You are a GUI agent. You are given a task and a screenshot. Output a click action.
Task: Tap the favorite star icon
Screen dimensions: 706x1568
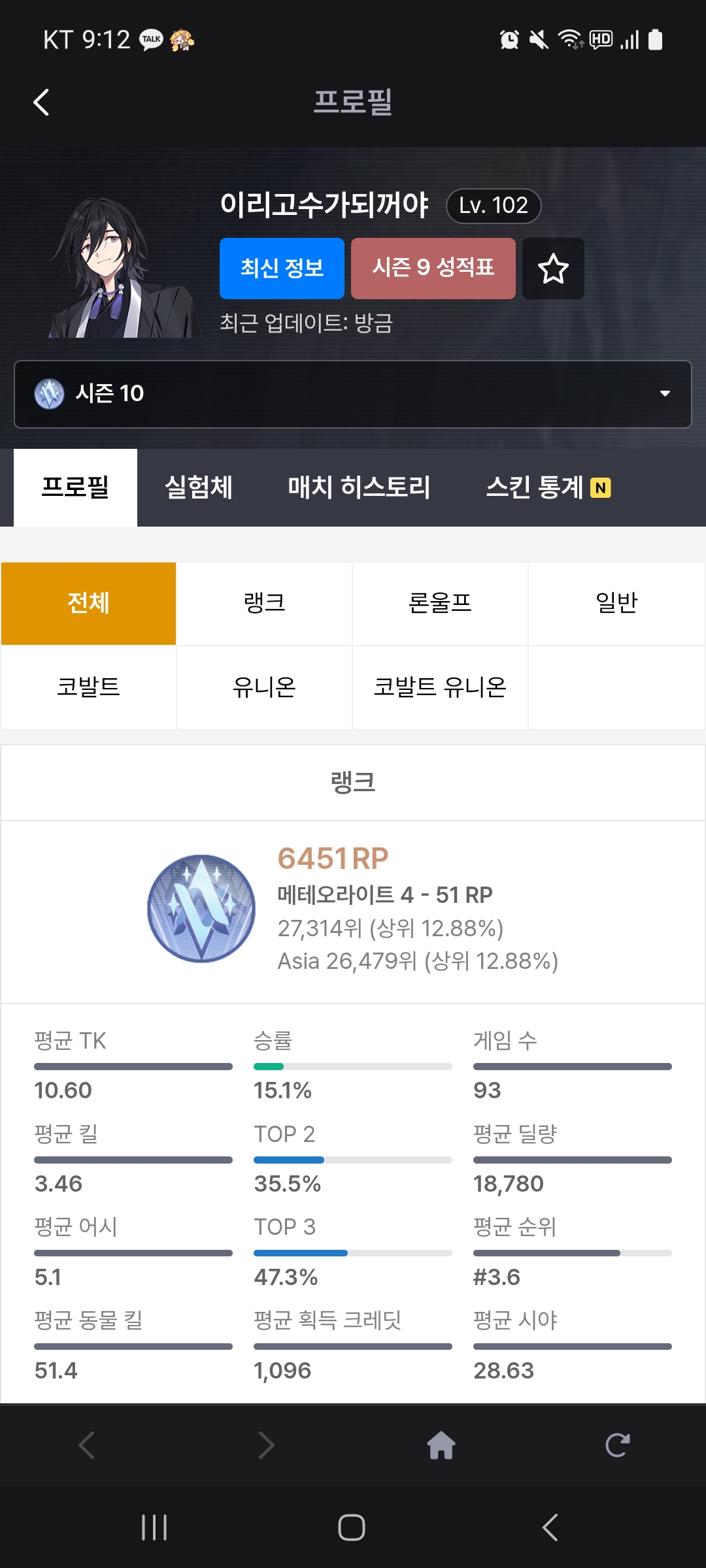point(553,269)
